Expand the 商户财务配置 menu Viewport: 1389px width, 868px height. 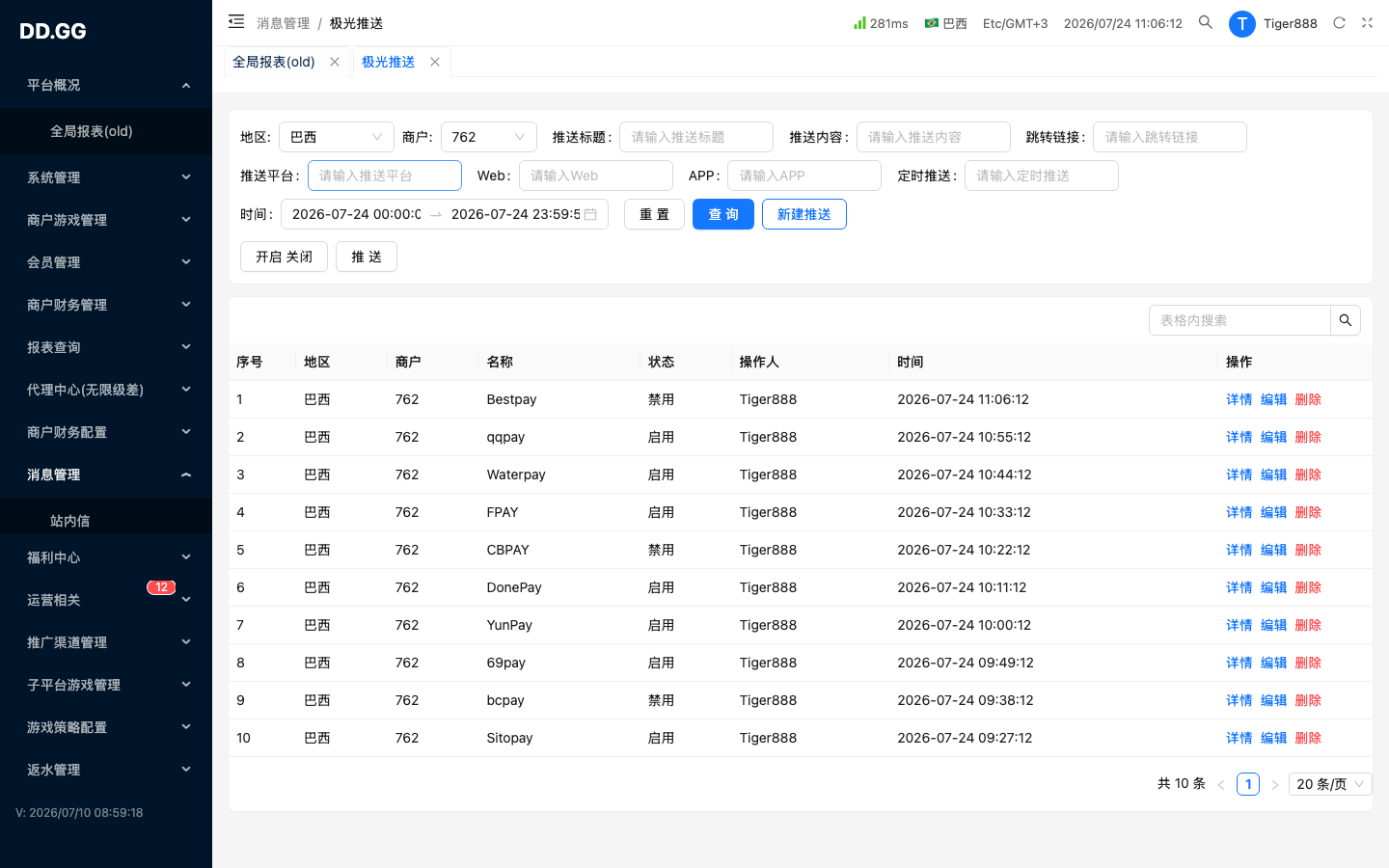pyautogui.click(x=106, y=432)
